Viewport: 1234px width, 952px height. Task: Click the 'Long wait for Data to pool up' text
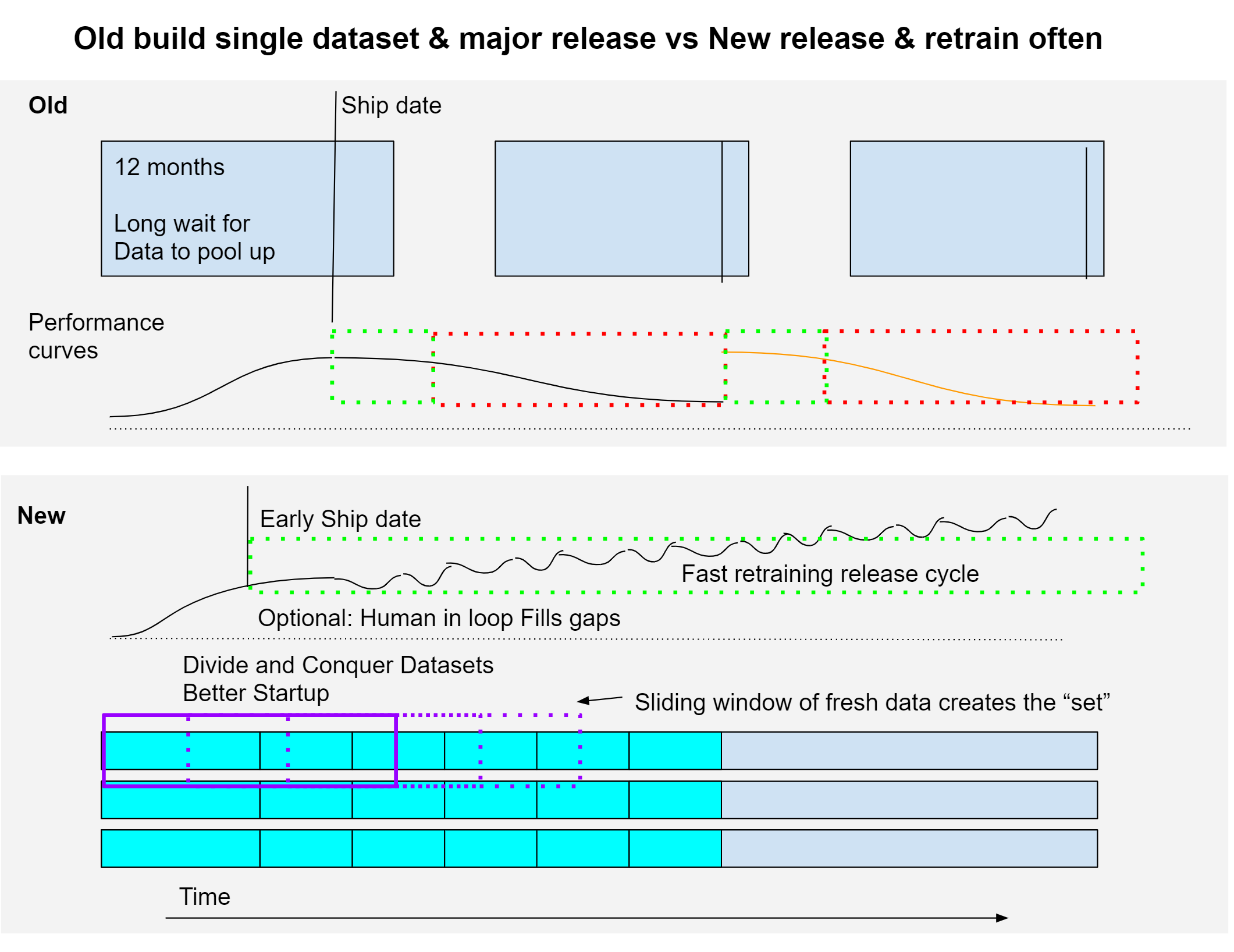tap(194, 237)
